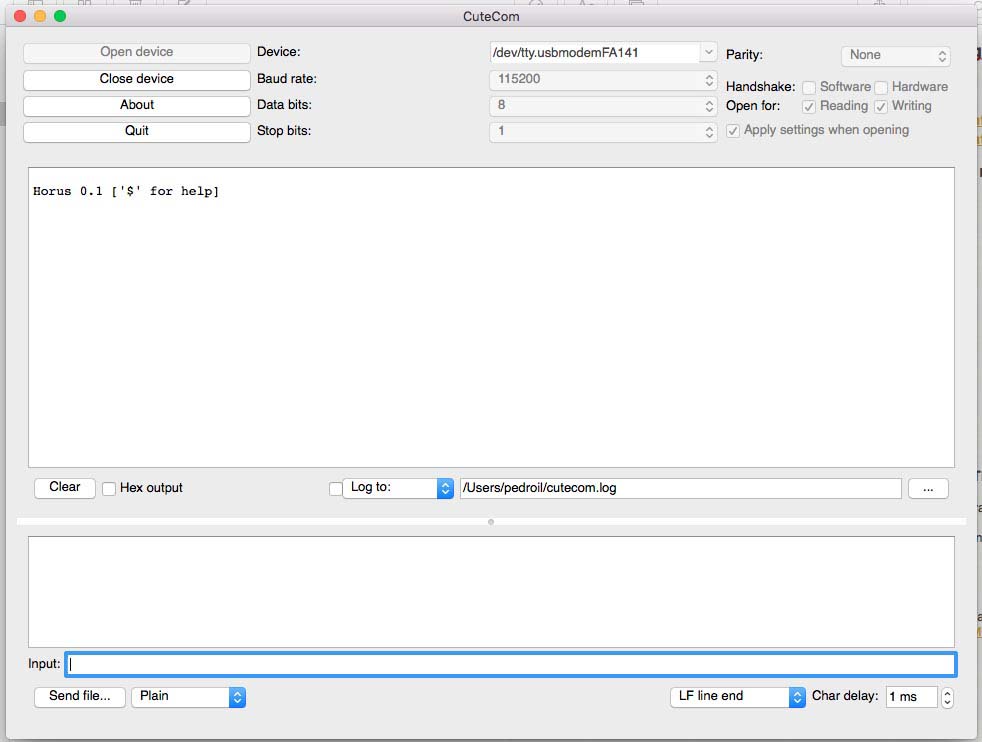The width and height of the screenshot is (982, 742).
Task: Click the red close window button
Action: coord(20,16)
